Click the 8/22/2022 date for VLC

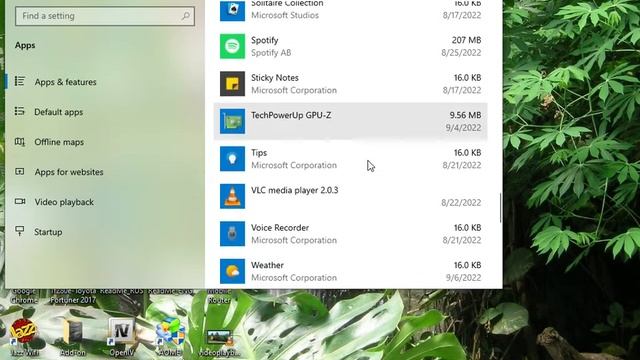point(461,203)
